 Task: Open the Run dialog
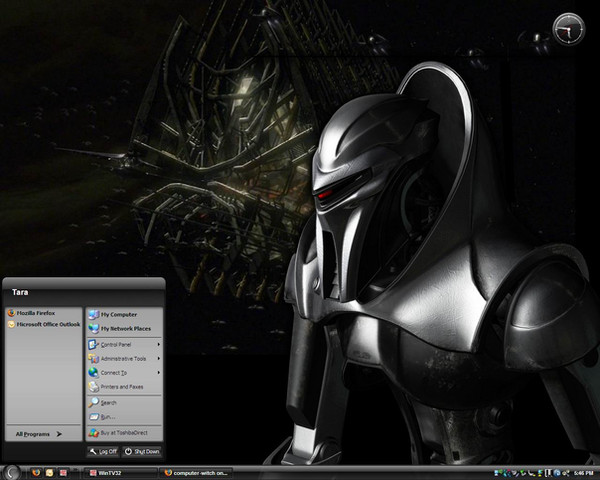coord(106,416)
